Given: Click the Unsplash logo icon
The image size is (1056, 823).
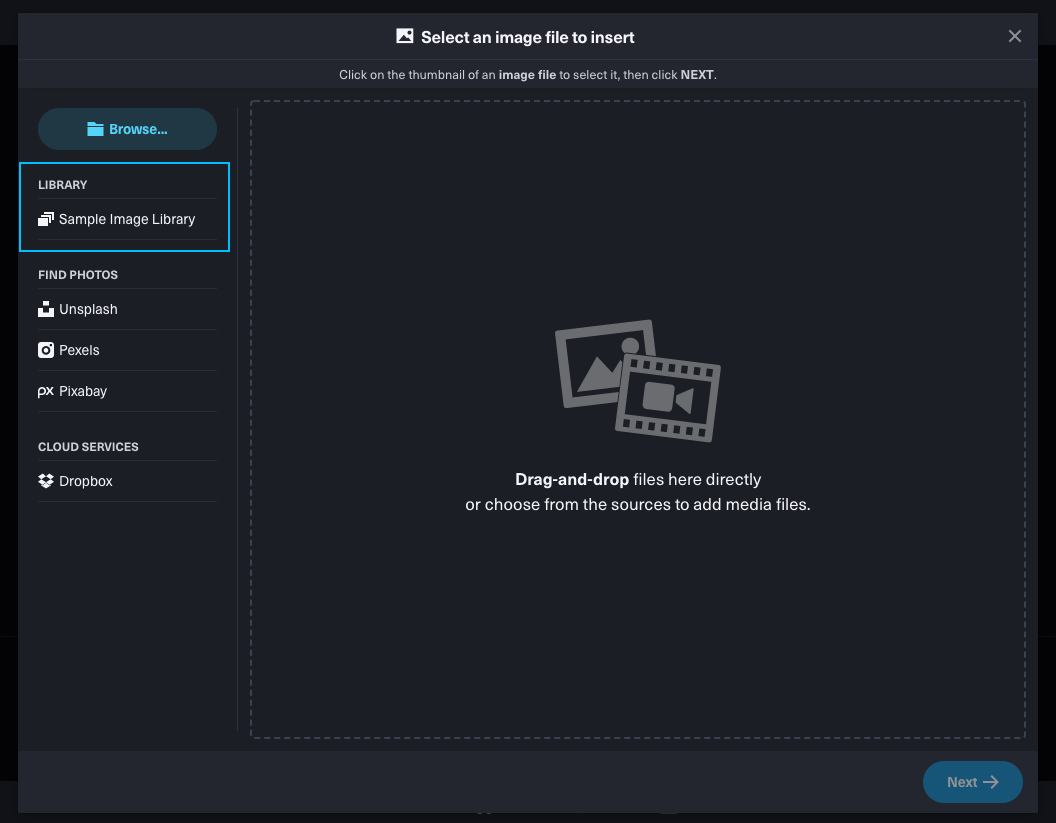Looking at the screenshot, I should click(46, 309).
